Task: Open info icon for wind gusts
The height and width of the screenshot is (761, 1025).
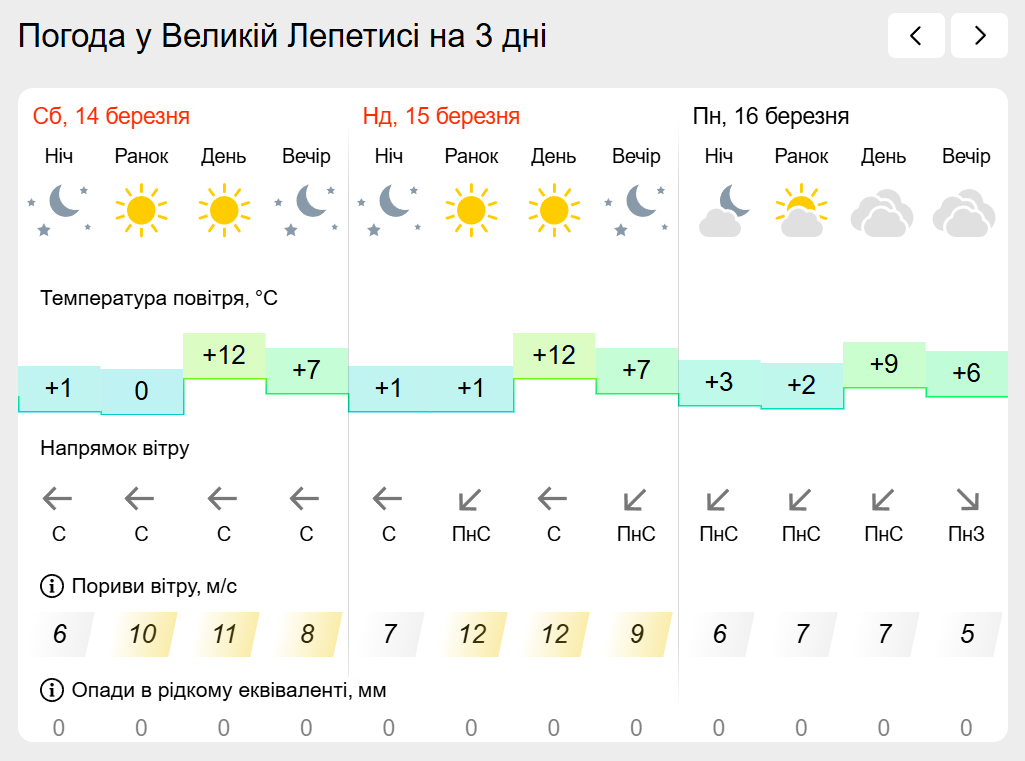Action: [51, 586]
